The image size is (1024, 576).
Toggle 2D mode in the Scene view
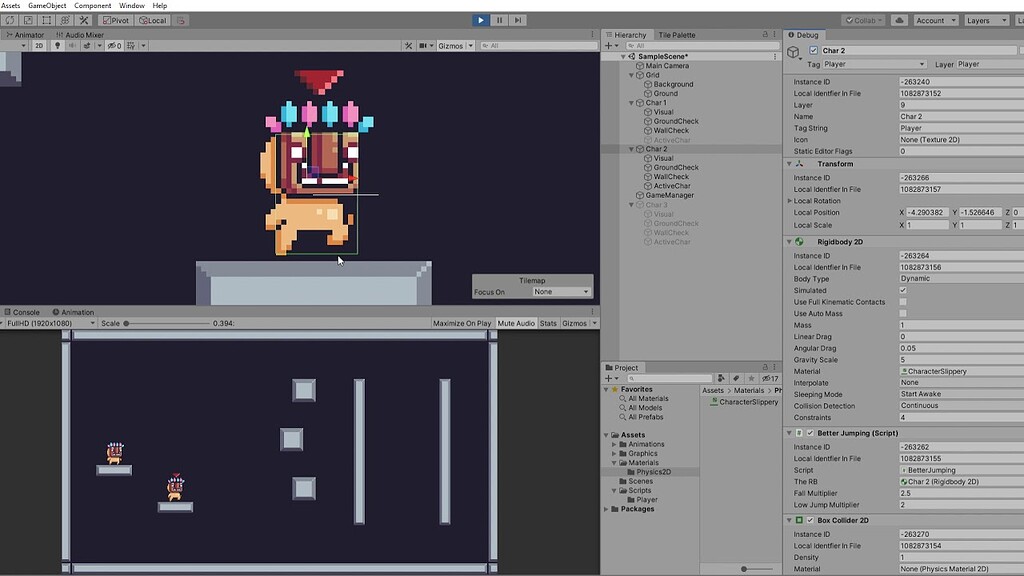pyautogui.click(x=39, y=45)
